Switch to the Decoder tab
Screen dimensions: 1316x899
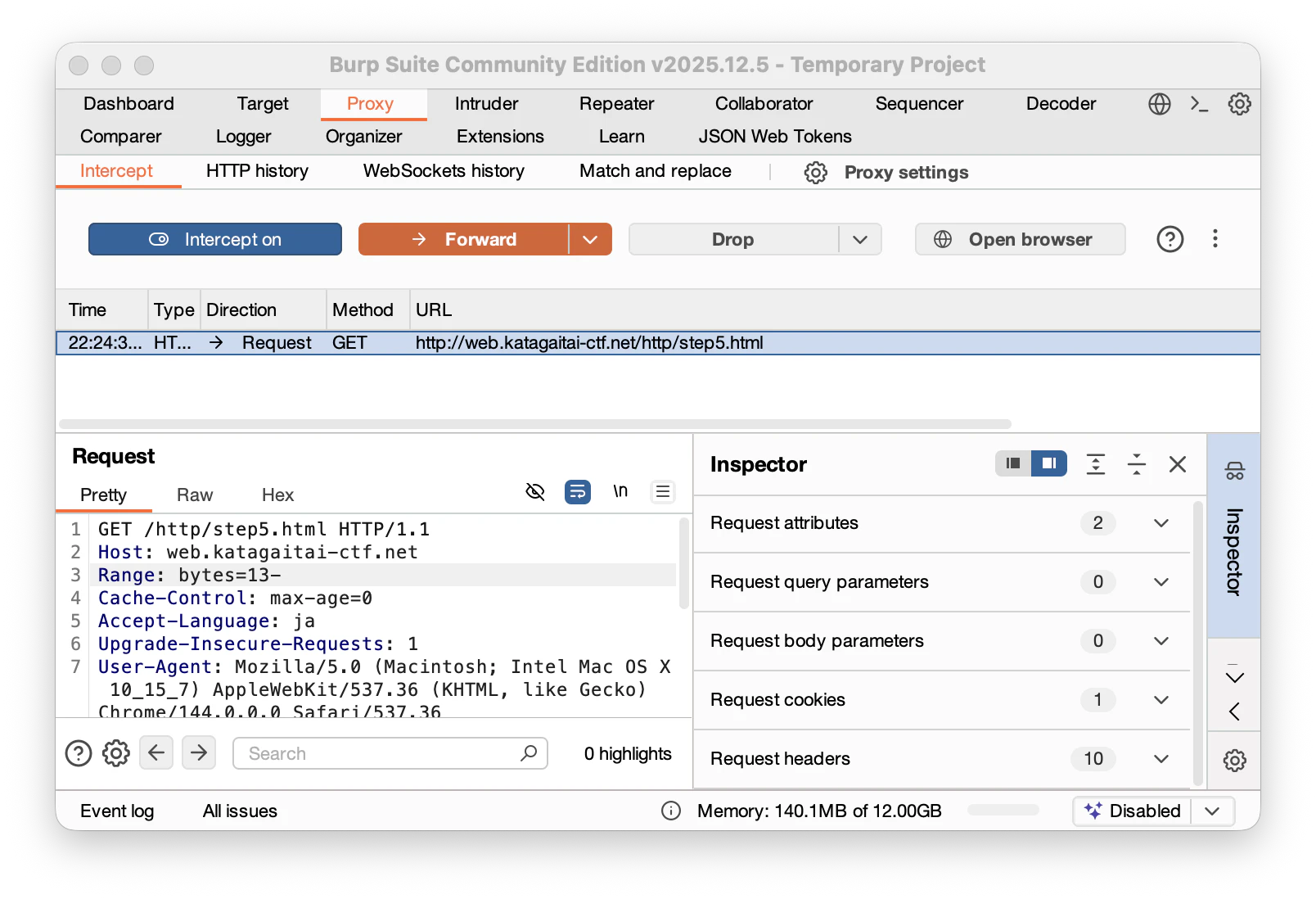click(1061, 104)
